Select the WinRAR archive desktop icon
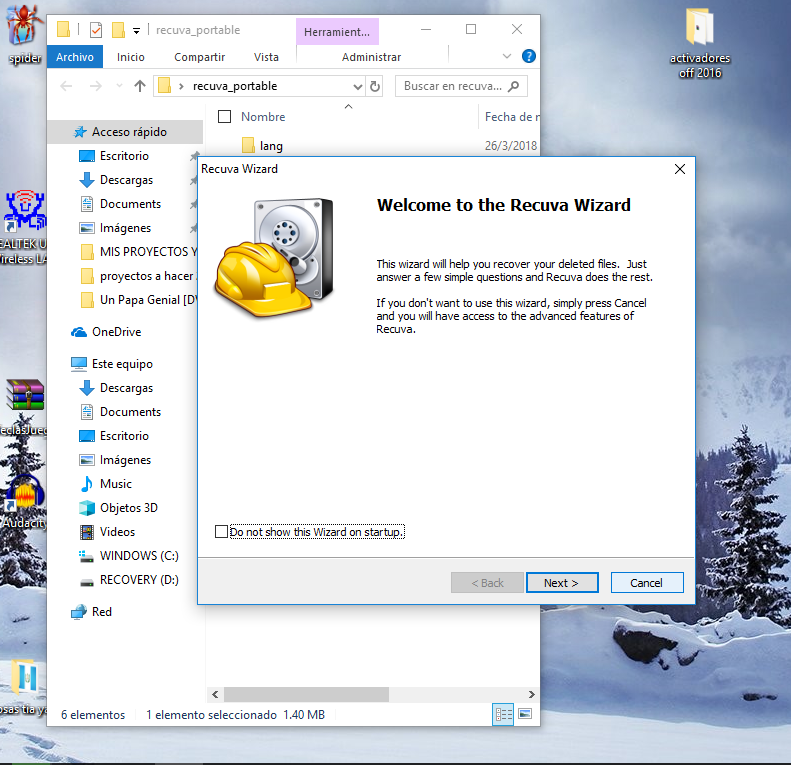 coord(23,408)
